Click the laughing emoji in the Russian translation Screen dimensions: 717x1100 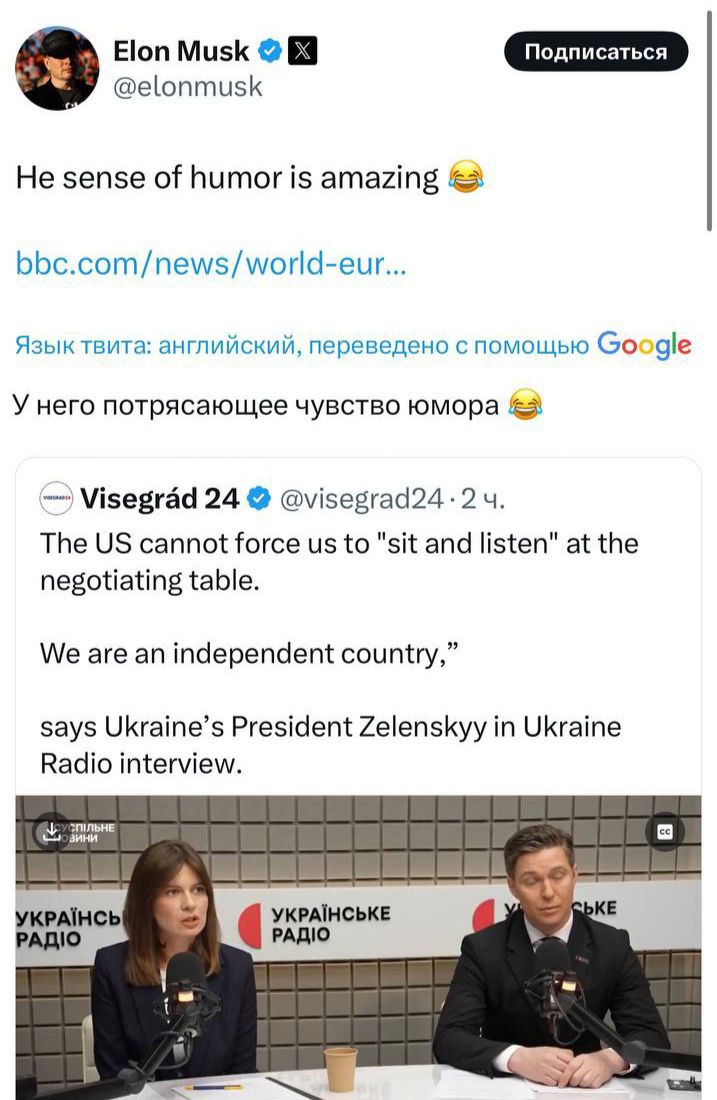point(525,405)
